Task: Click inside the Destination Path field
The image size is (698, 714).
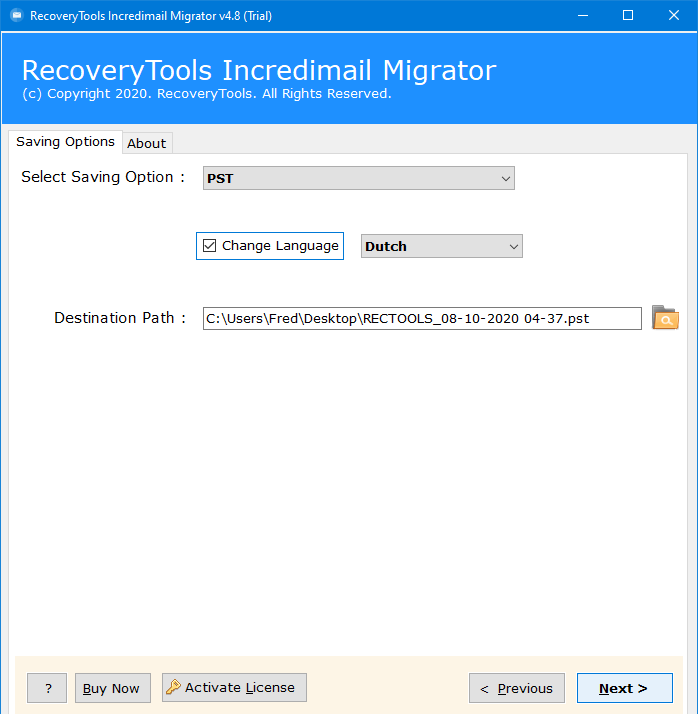Action: [x=422, y=318]
